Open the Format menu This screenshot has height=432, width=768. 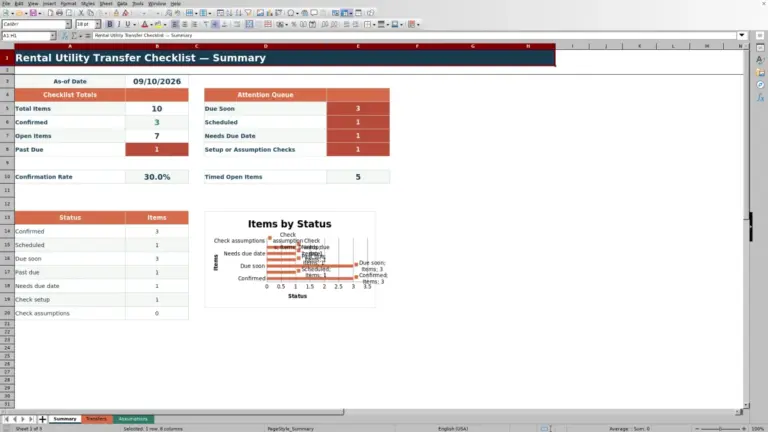[x=68, y=3]
